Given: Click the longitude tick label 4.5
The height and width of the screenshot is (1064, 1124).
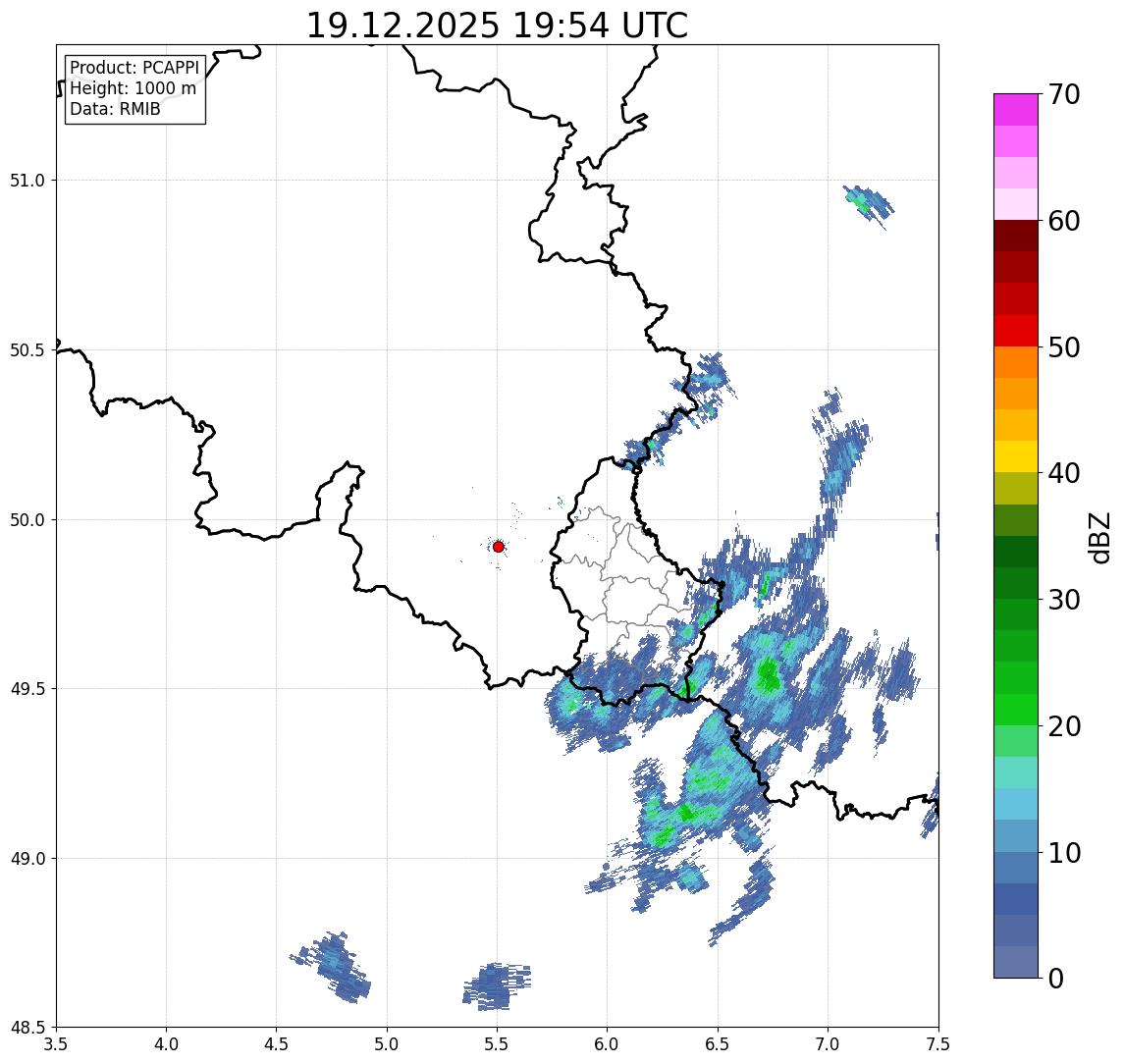Looking at the screenshot, I should point(277,1044).
